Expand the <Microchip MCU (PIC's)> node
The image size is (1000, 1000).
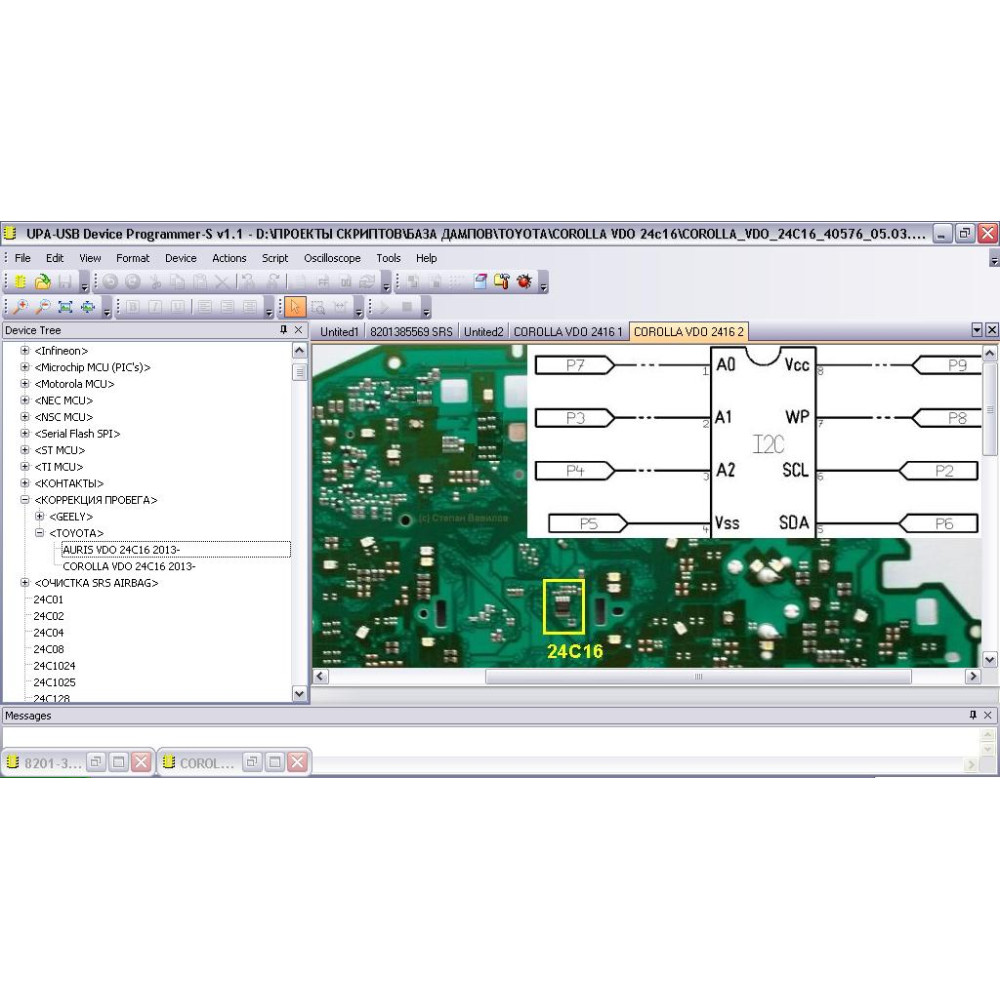[x=25, y=367]
